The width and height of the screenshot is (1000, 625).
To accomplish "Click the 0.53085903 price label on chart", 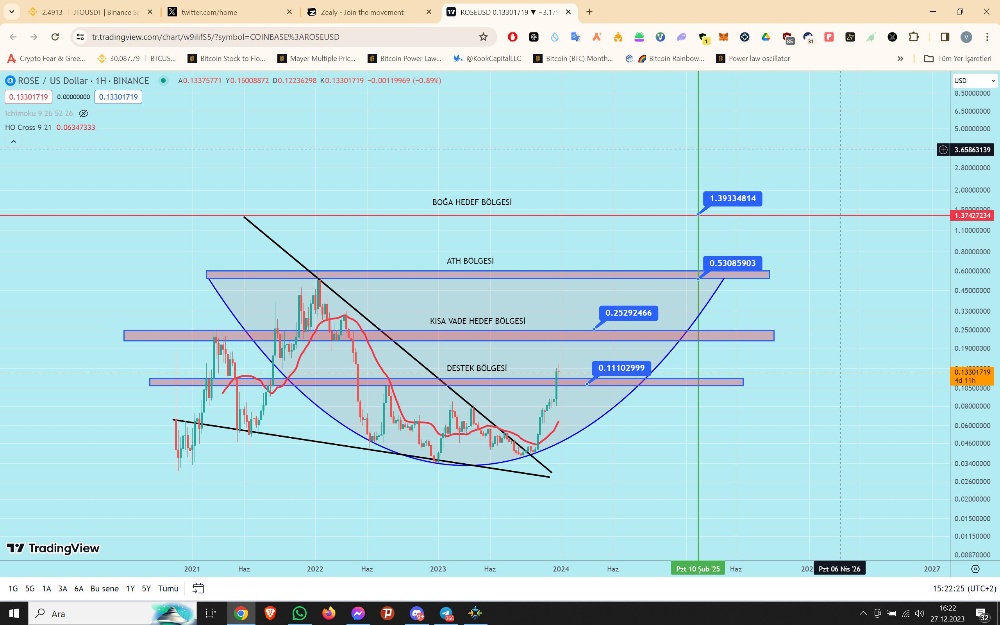I will coord(735,263).
